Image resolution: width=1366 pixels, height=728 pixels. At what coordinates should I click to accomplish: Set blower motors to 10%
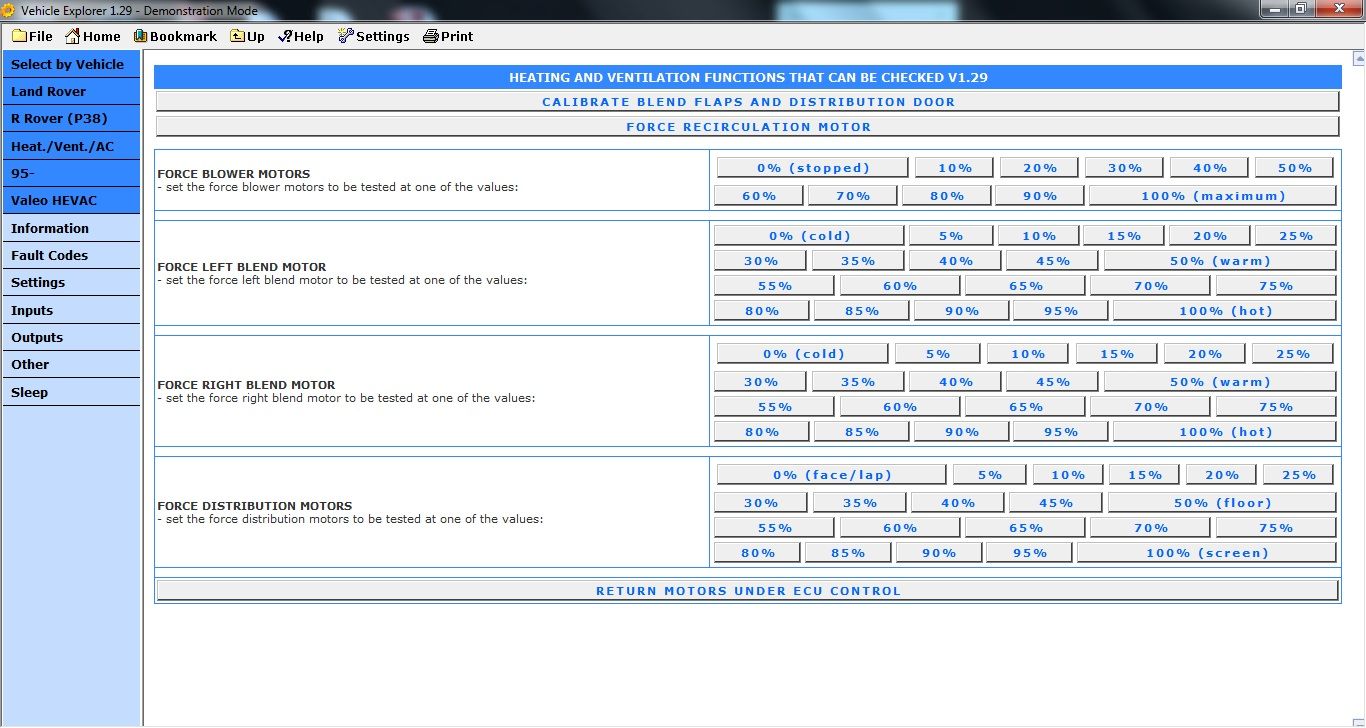click(x=954, y=168)
